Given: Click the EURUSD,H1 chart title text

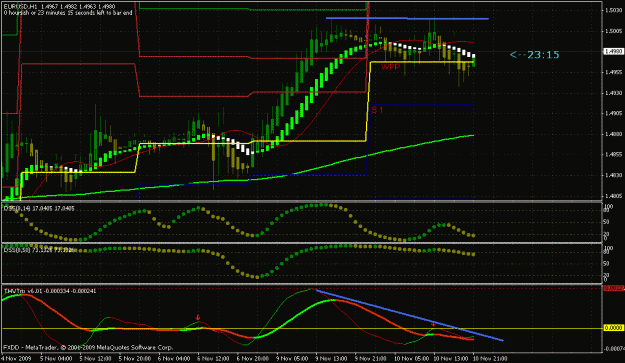Looking at the screenshot, I should coord(60,7).
